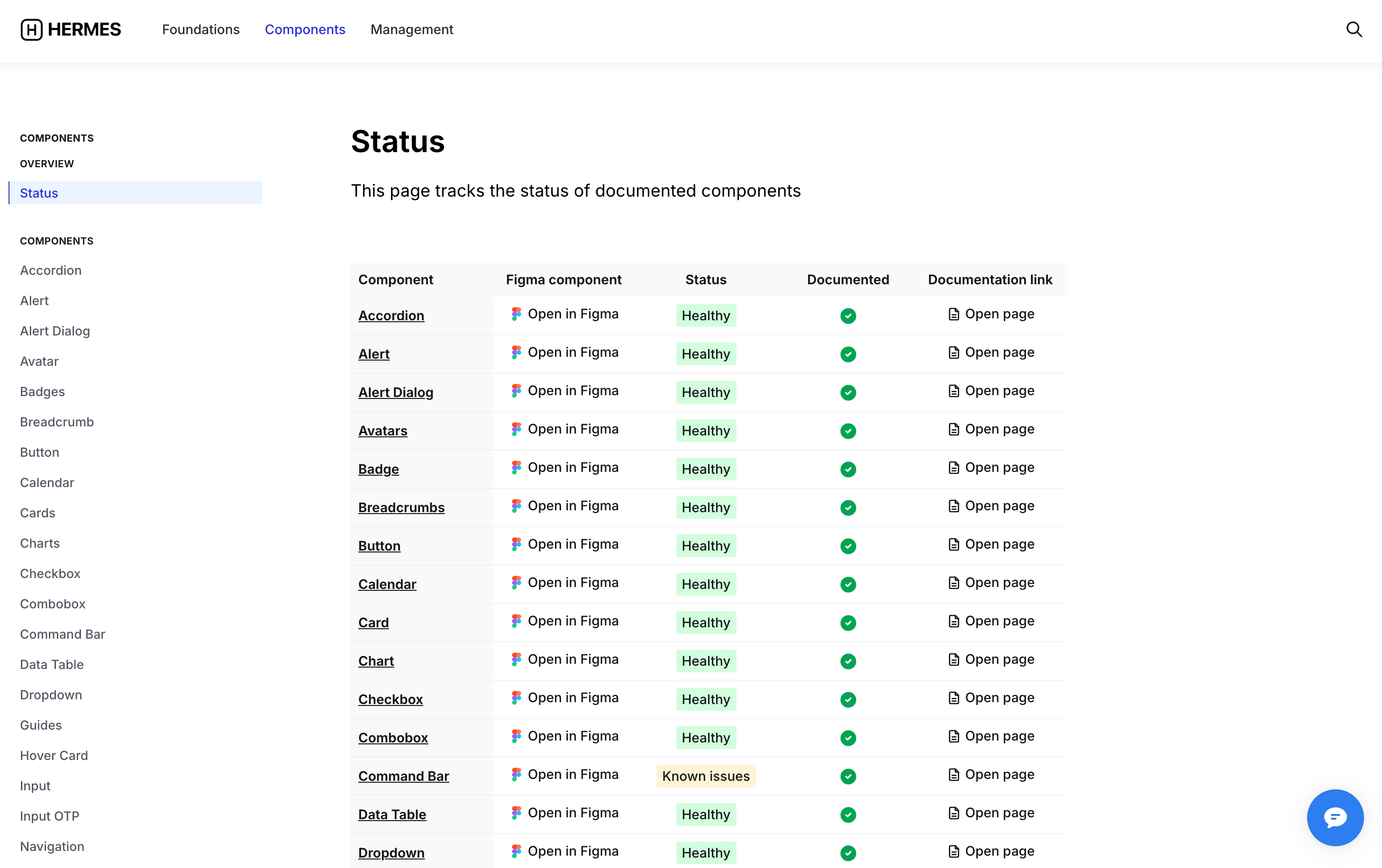
Task: Click the Known issues status badge
Action: point(705,776)
